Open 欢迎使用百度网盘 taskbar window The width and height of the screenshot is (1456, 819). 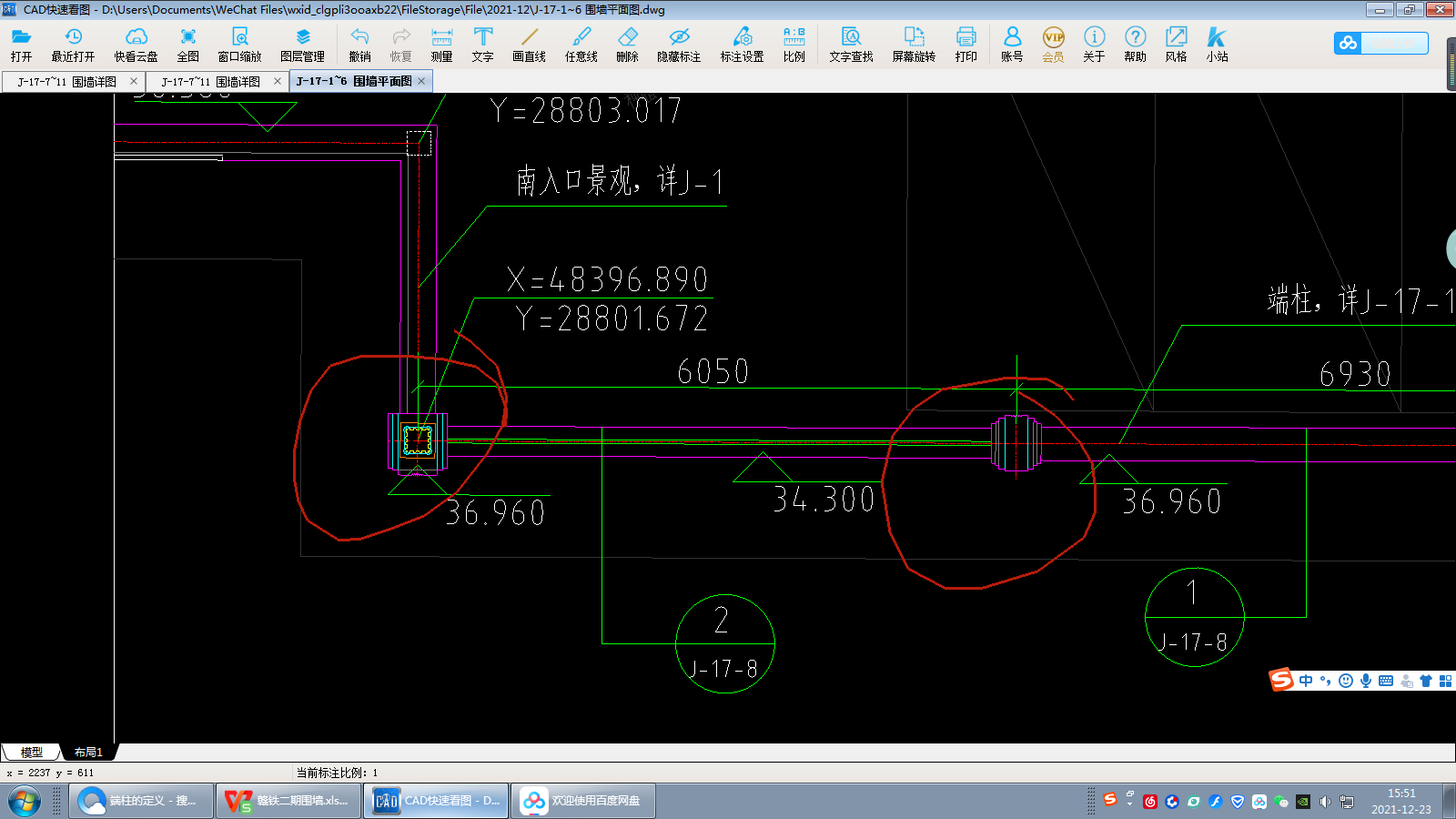583,801
